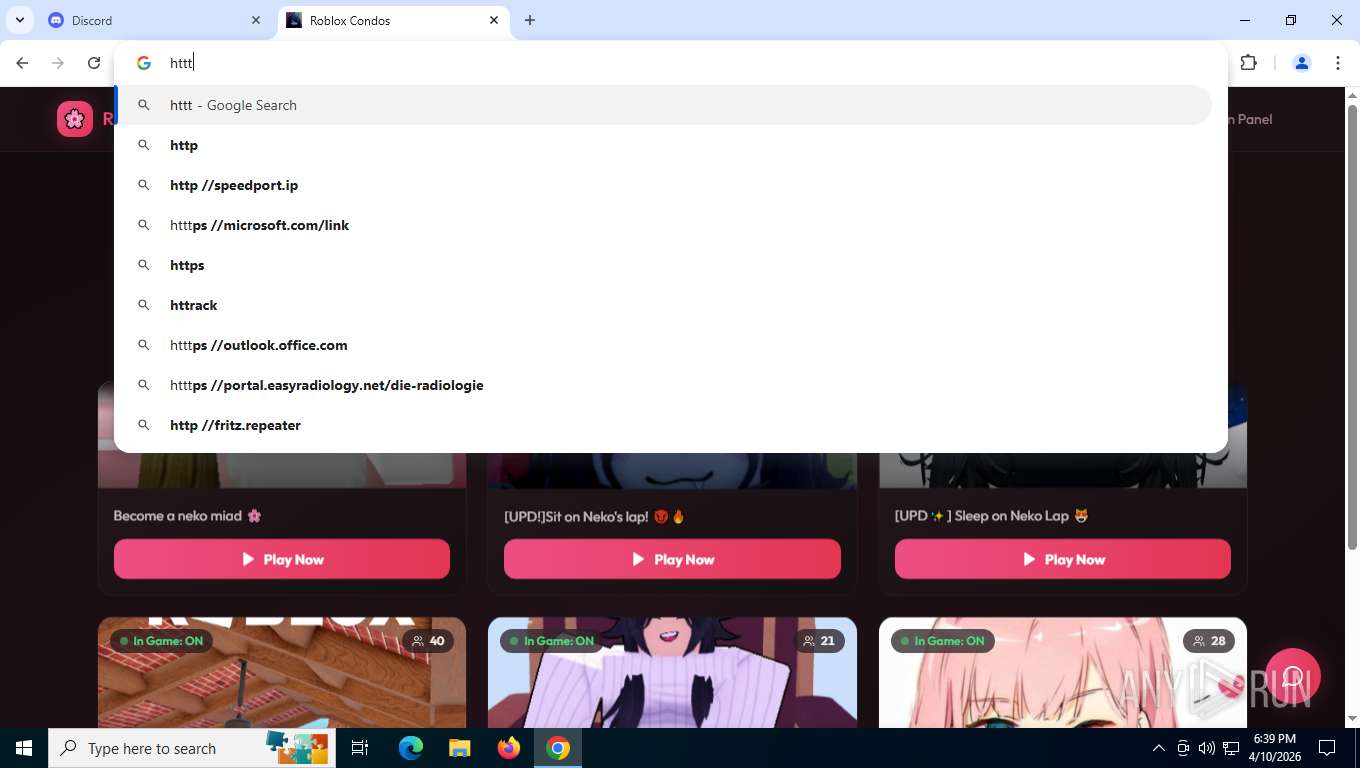Choose the 'http' suggestion
The width and height of the screenshot is (1360, 768).
664,145
